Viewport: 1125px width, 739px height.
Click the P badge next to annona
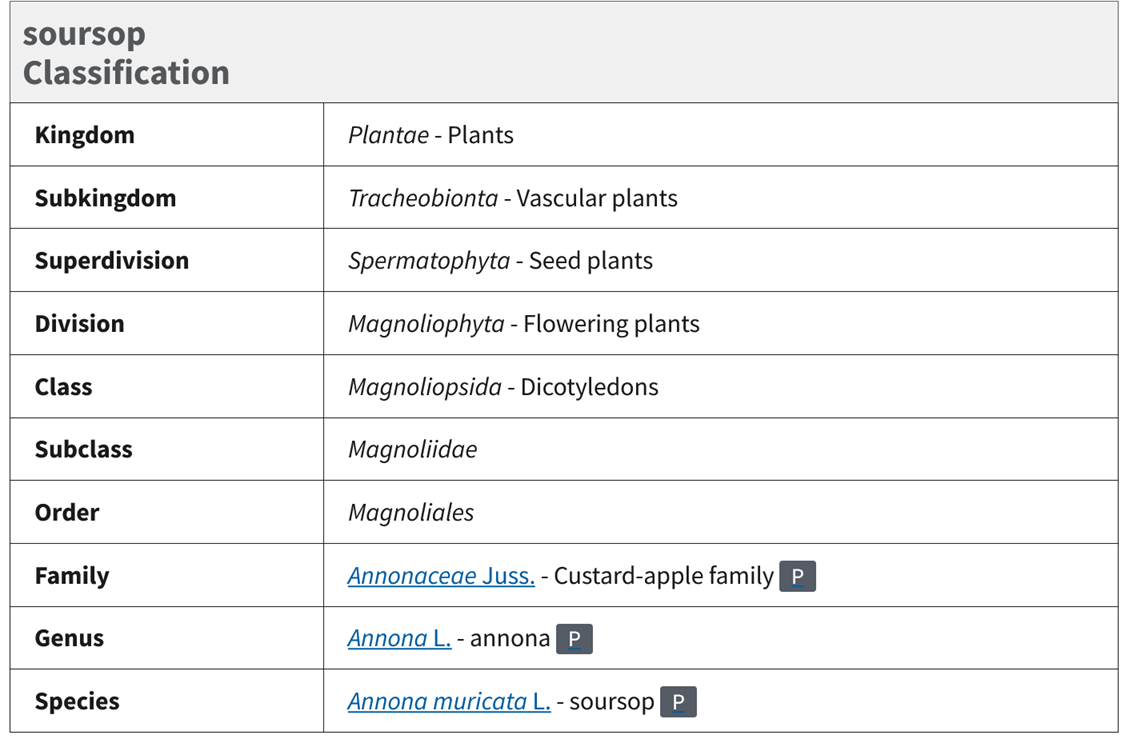574,640
